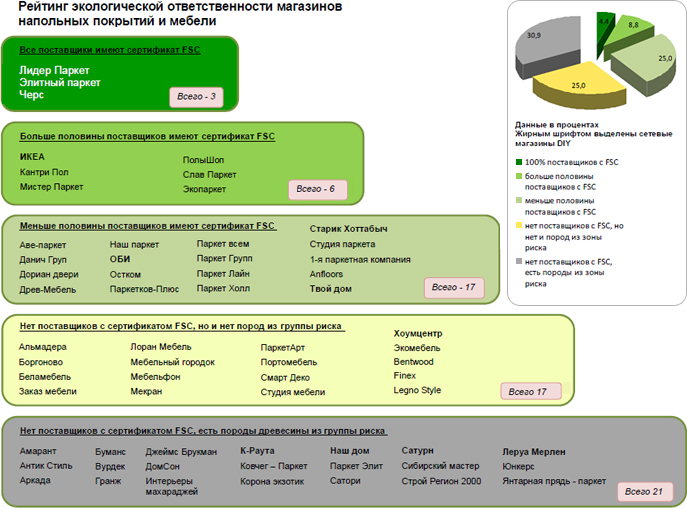Select 'Интерьеры махараджей' entry
Screen dimensions: 687x508
(x=172, y=486)
